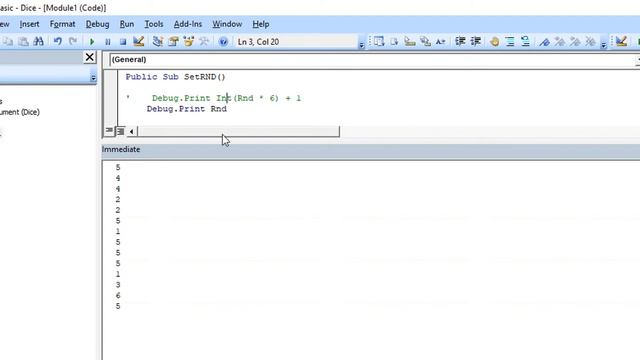
Task: Toggle a bookmark with the blue flag icon
Action: pyautogui.click(x=544, y=42)
